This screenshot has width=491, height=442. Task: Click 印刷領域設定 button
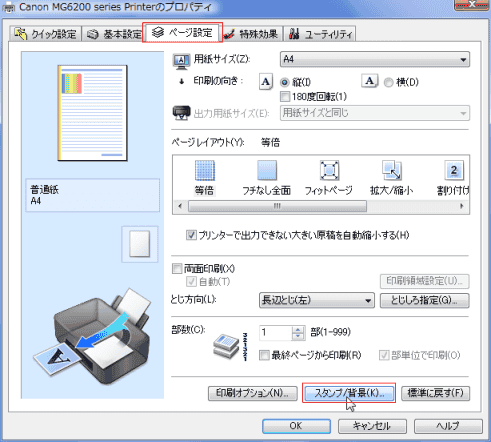pyautogui.click(x=425, y=281)
